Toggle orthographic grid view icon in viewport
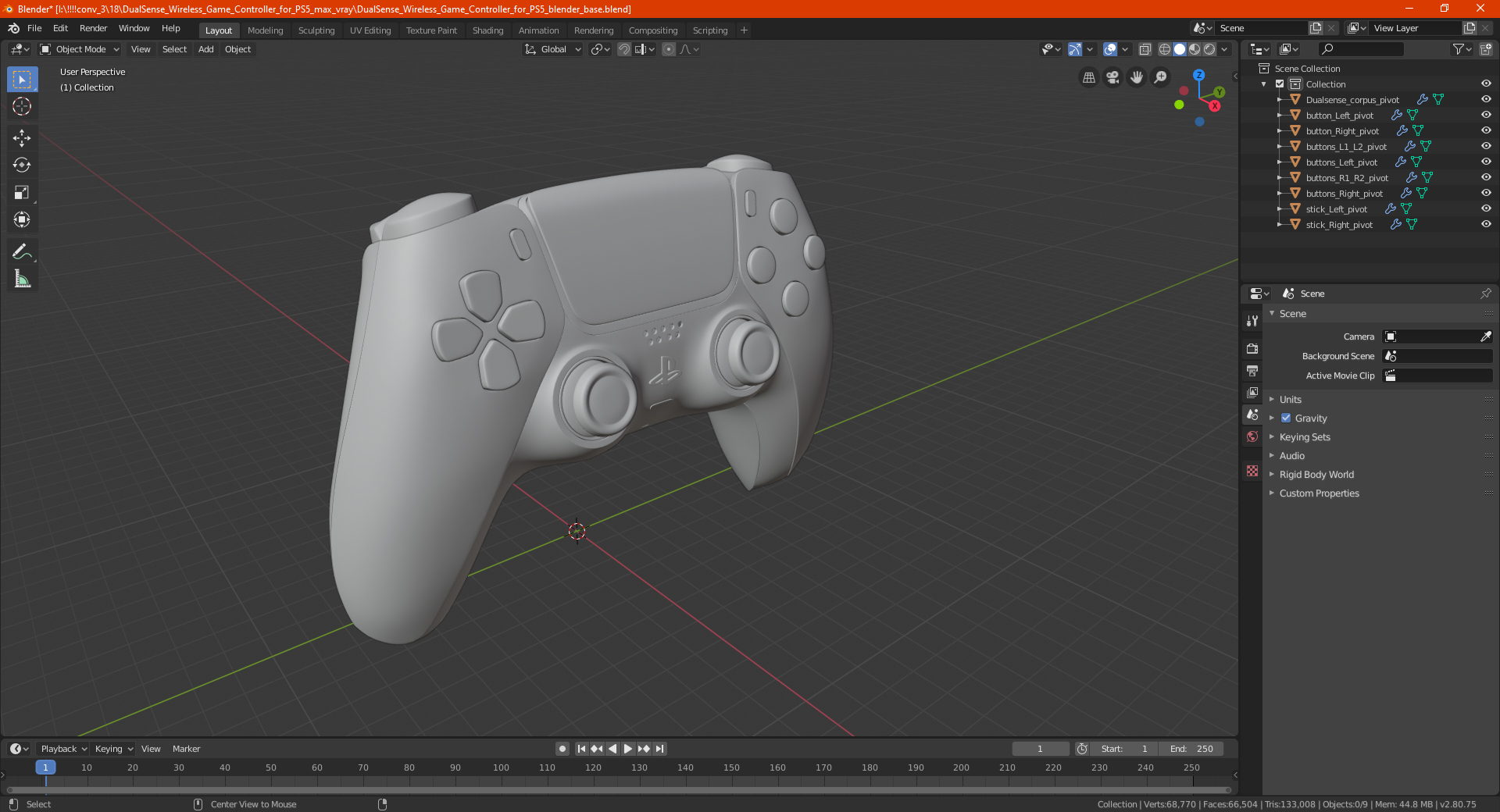 click(x=1088, y=77)
